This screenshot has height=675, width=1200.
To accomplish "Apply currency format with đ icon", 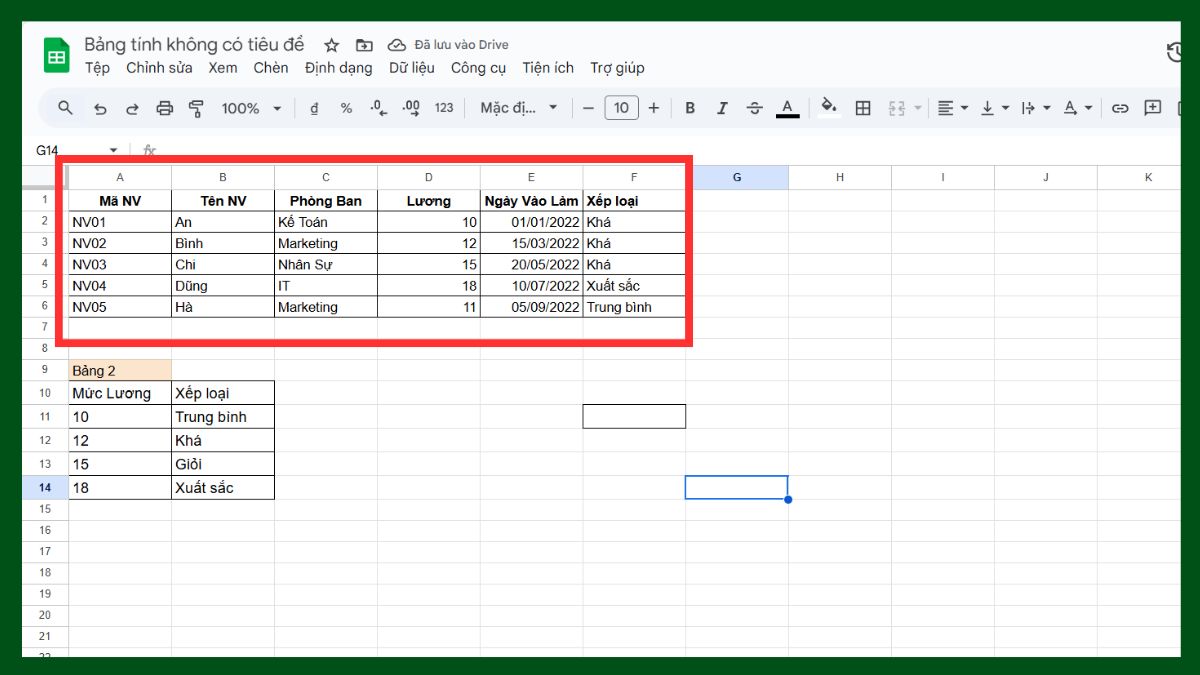I will click(313, 107).
